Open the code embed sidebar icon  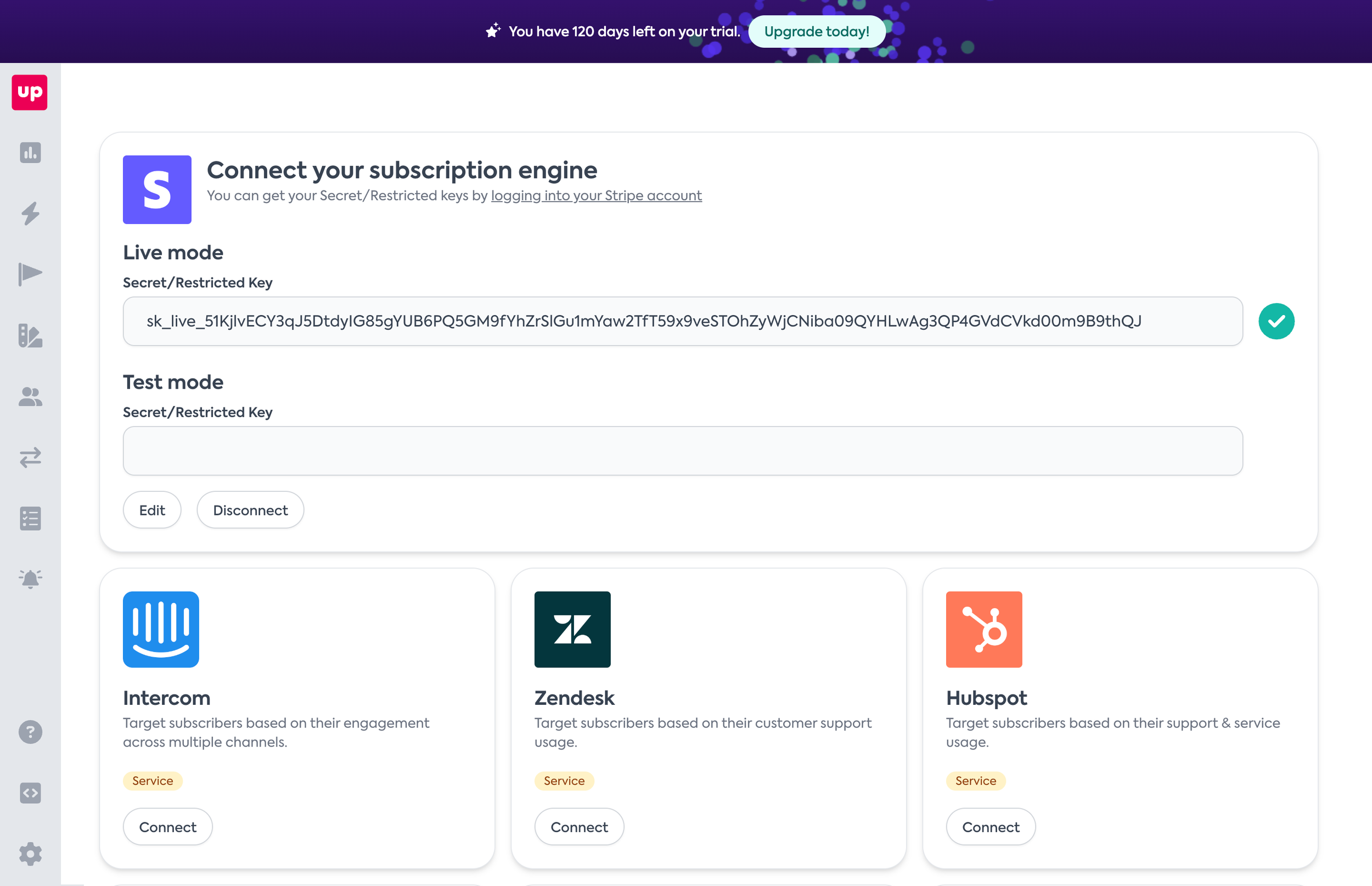30,793
